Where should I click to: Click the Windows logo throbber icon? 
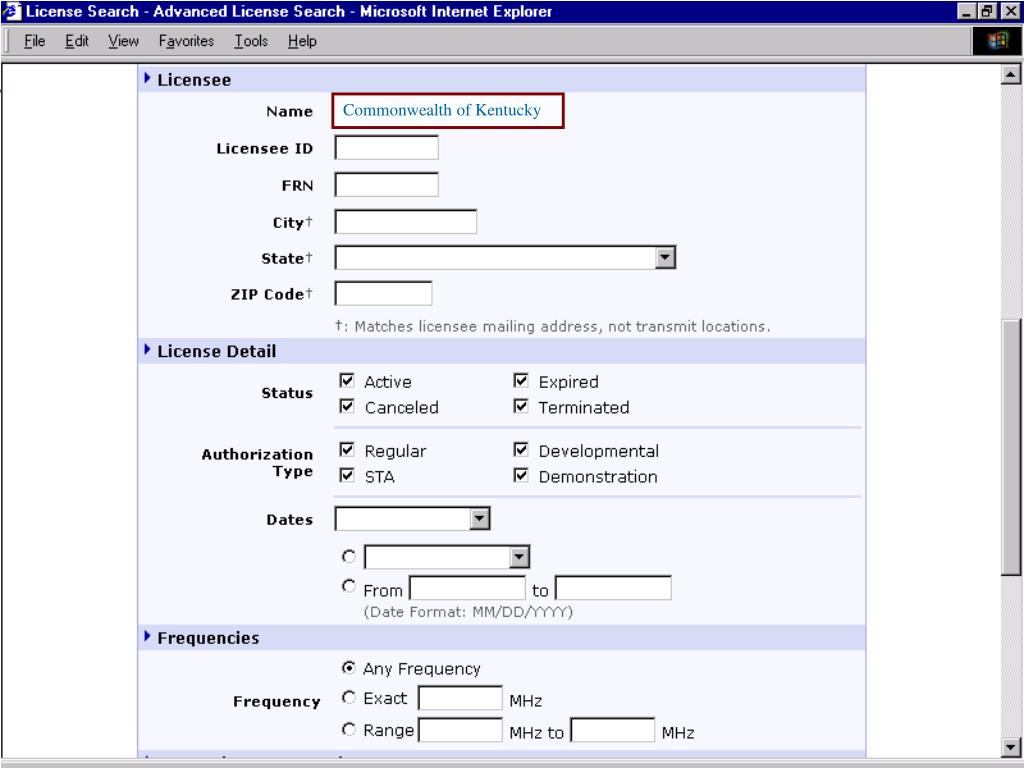click(x=997, y=41)
